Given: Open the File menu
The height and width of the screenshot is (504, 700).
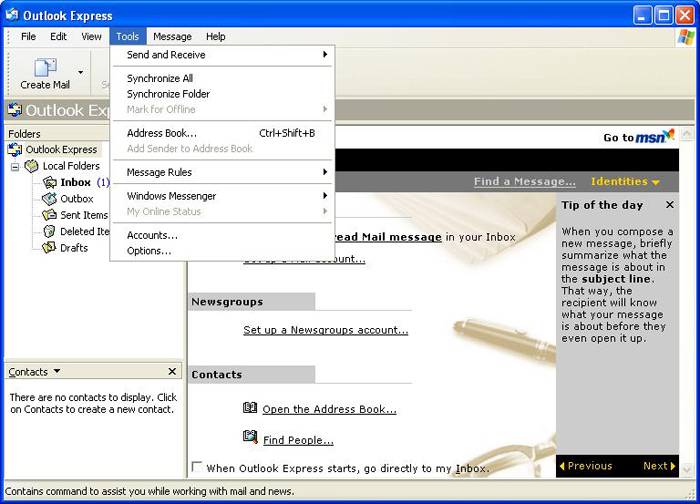Looking at the screenshot, I should (29, 37).
